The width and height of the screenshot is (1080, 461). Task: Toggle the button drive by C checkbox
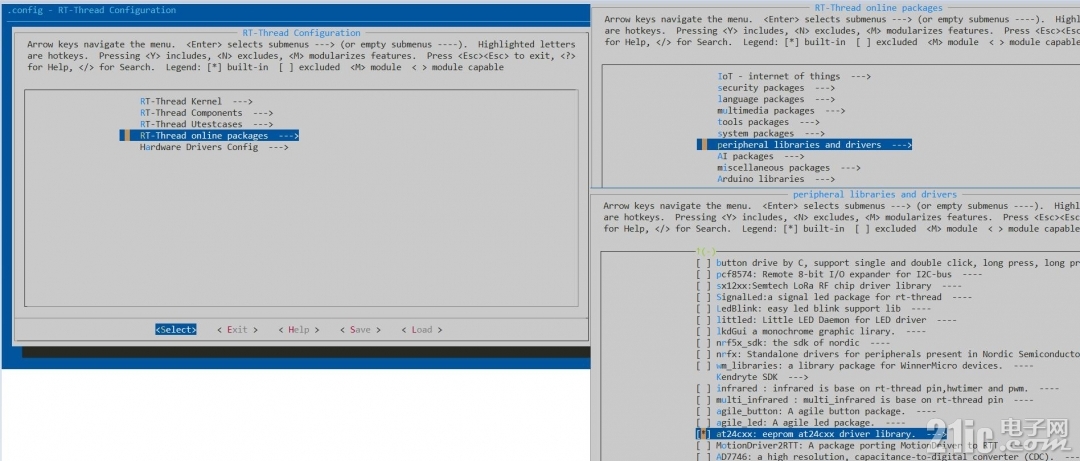pyautogui.click(x=703, y=263)
